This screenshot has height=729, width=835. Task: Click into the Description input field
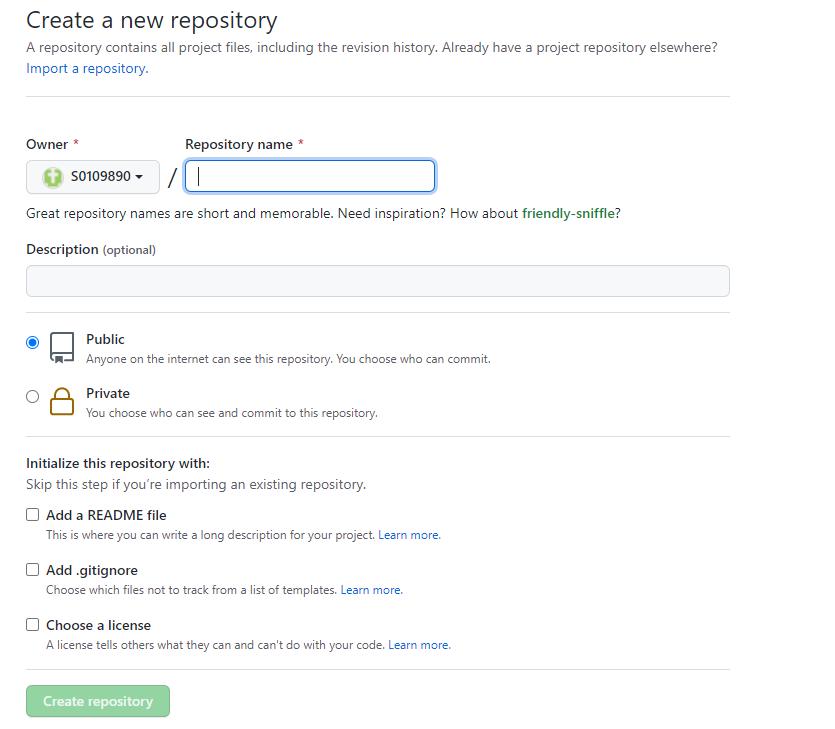coord(378,281)
